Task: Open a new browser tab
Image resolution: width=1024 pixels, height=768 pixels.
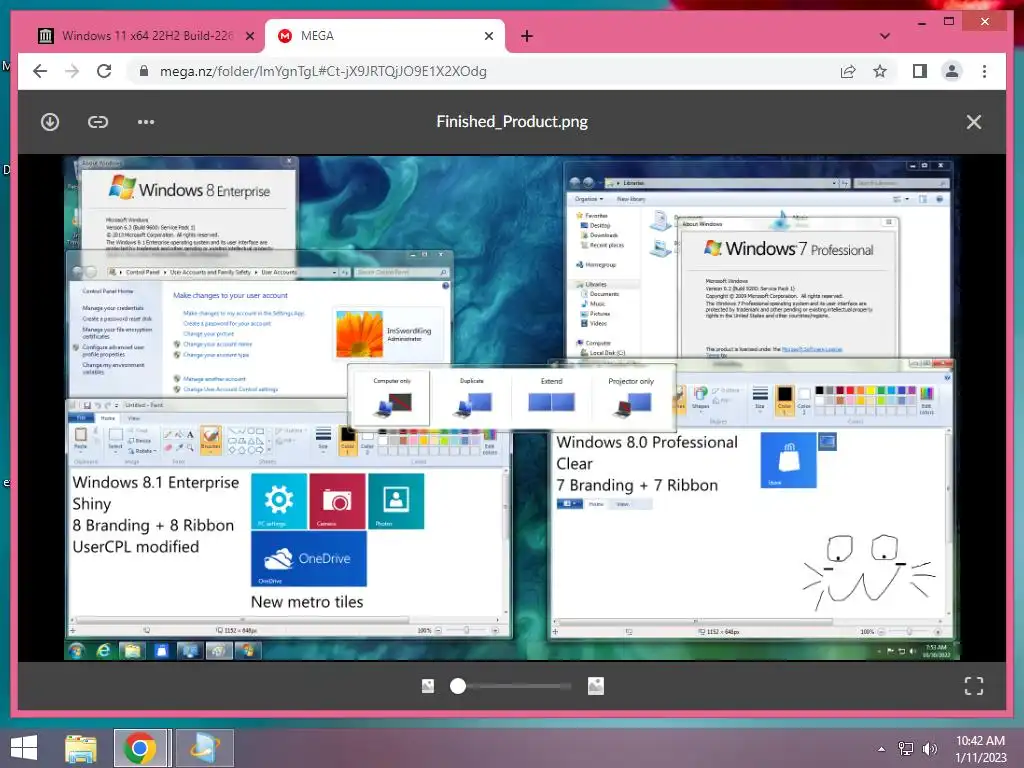Action: point(527,36)
